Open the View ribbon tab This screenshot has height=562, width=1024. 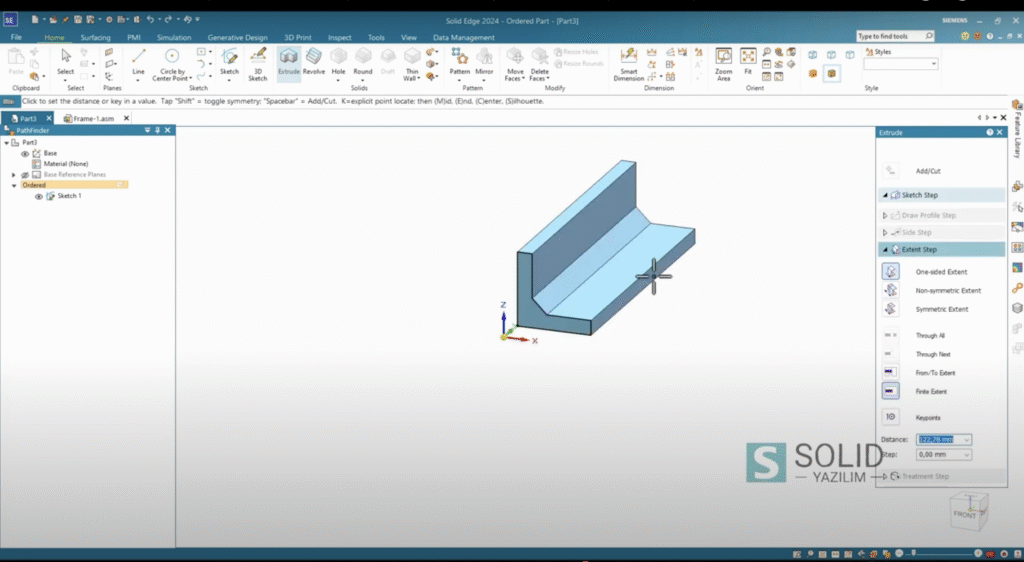pos(409,37)
